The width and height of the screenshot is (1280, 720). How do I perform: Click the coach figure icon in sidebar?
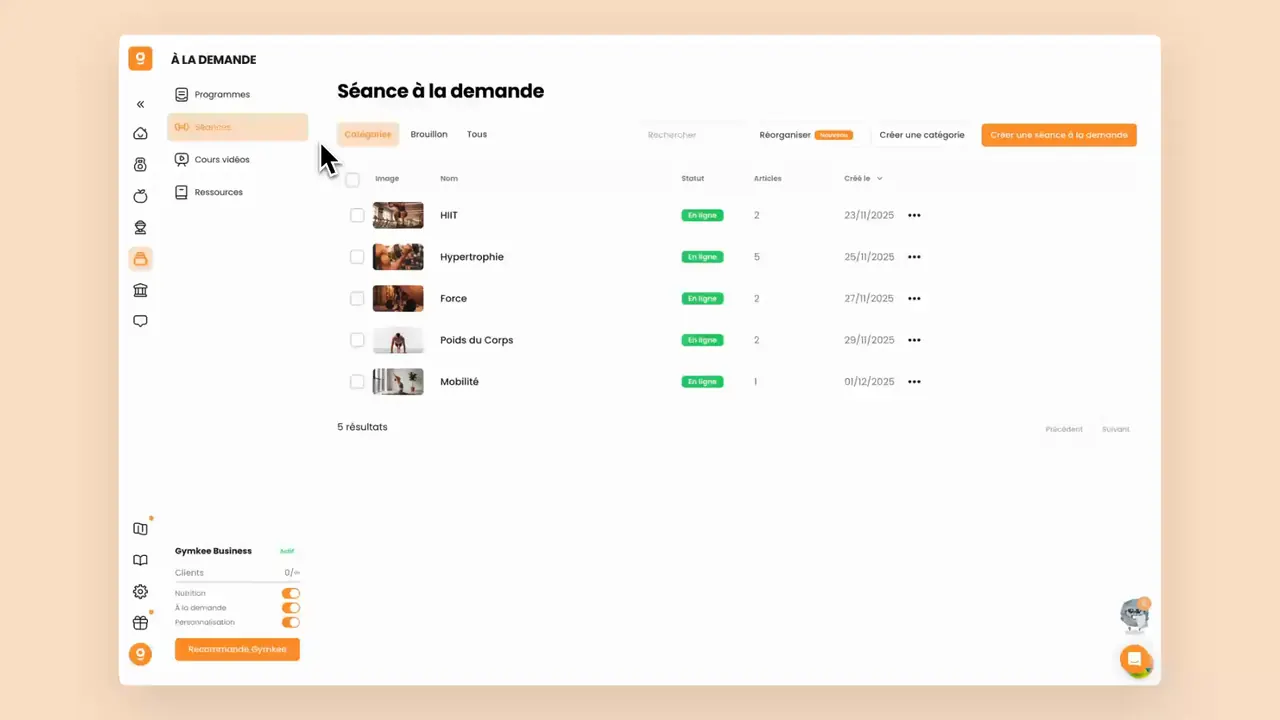click(140, 228)
